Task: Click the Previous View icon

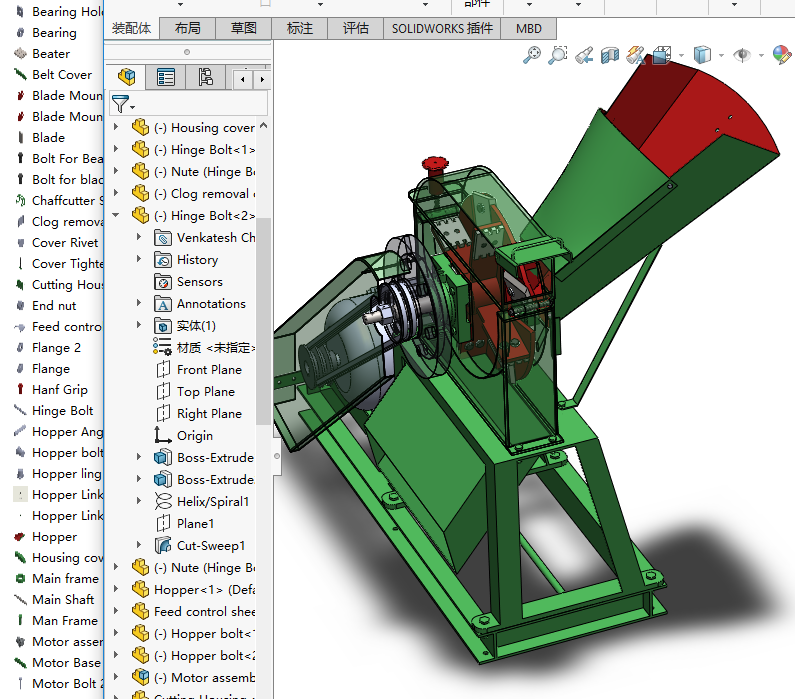Action: [x=584, y=55]
